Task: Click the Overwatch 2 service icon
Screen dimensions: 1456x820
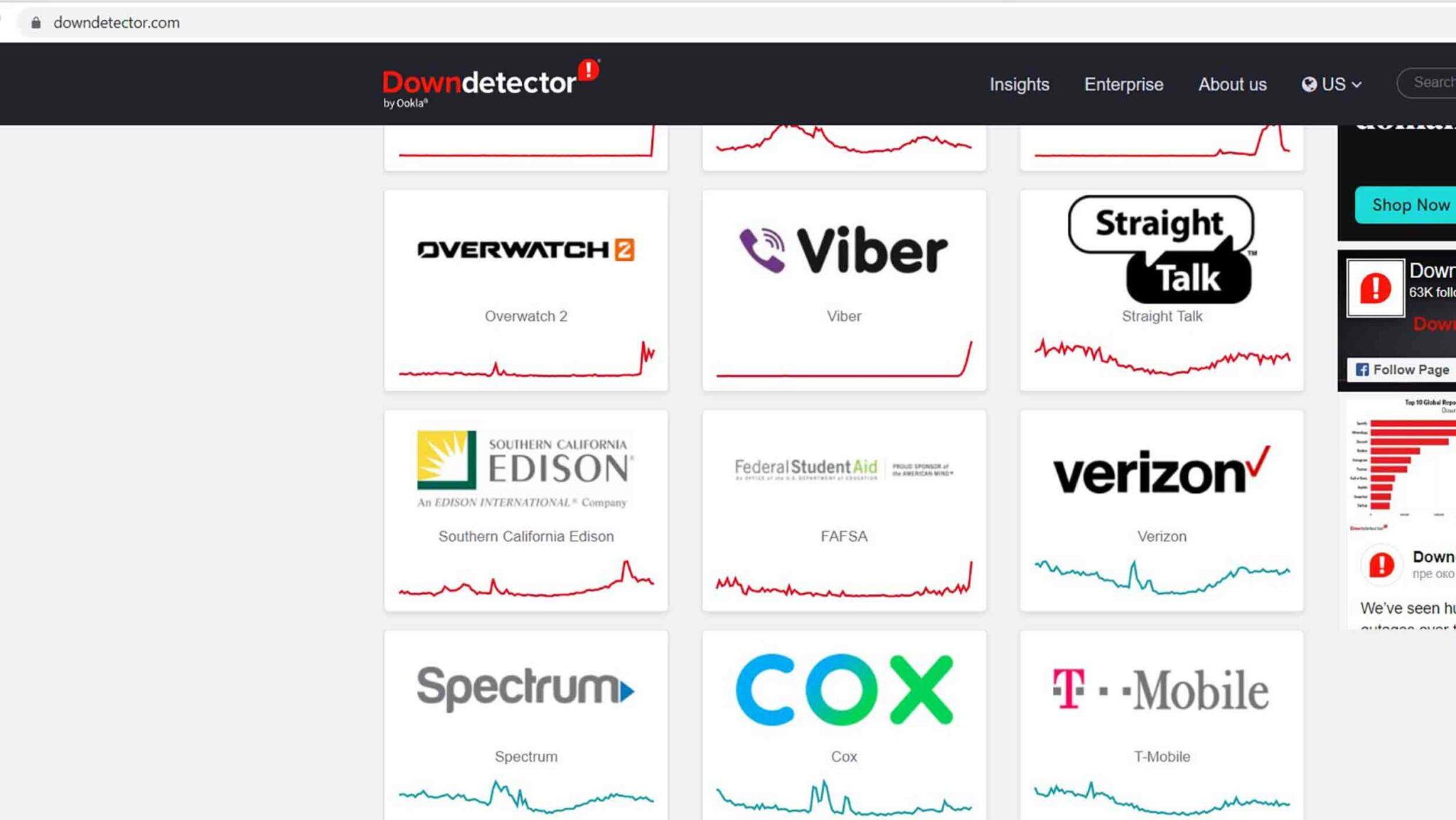Action: point(526,250)
